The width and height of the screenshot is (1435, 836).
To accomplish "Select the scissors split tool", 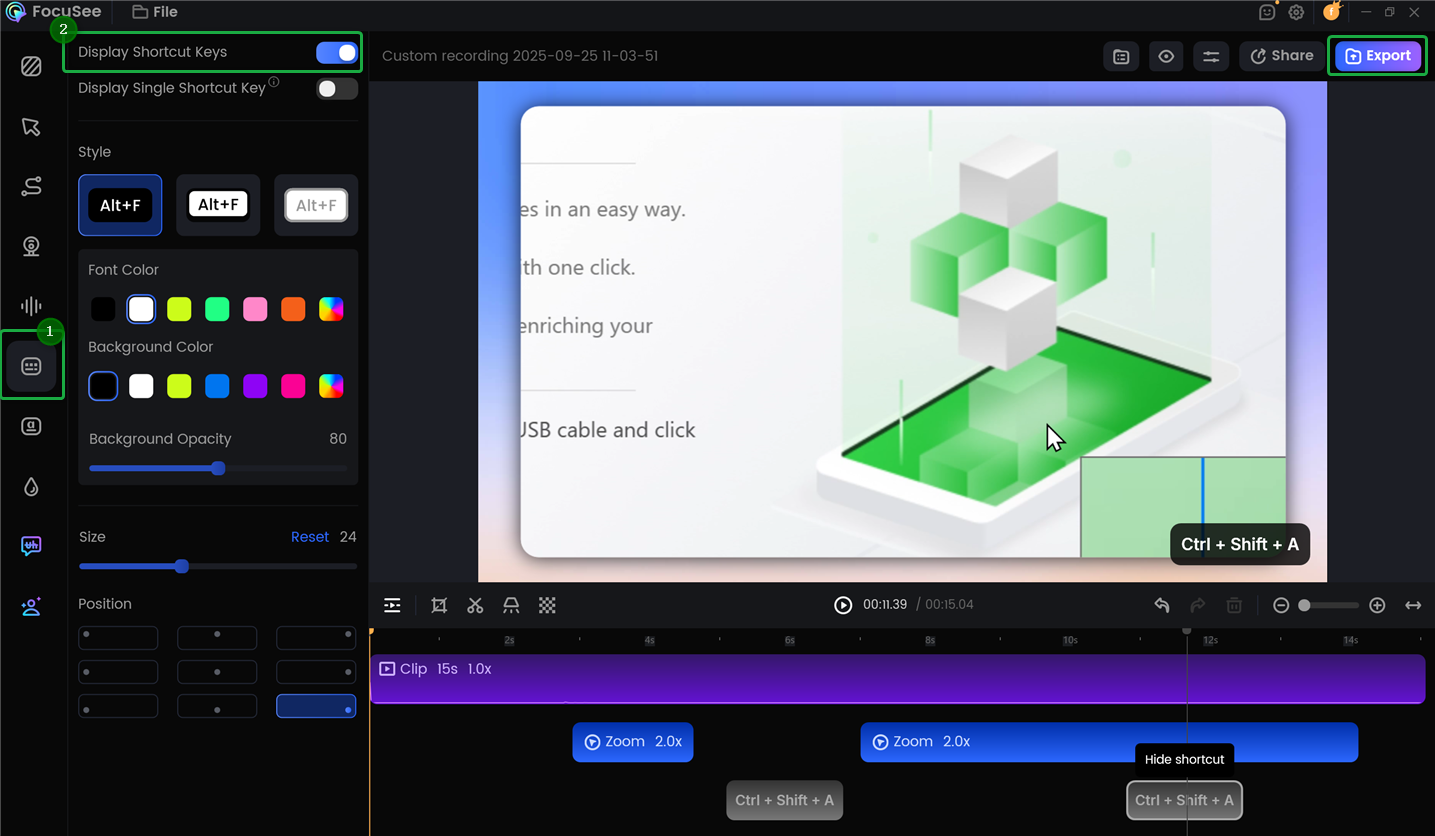I will (475, 605).
